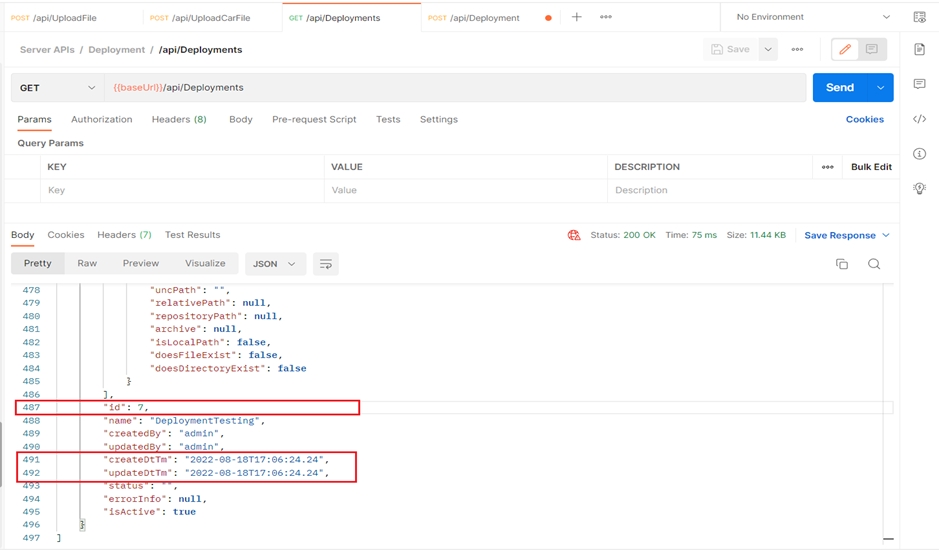939x550 pixels.
Task: Click the code snippet icon in sidebar
Action: [919, 119]
